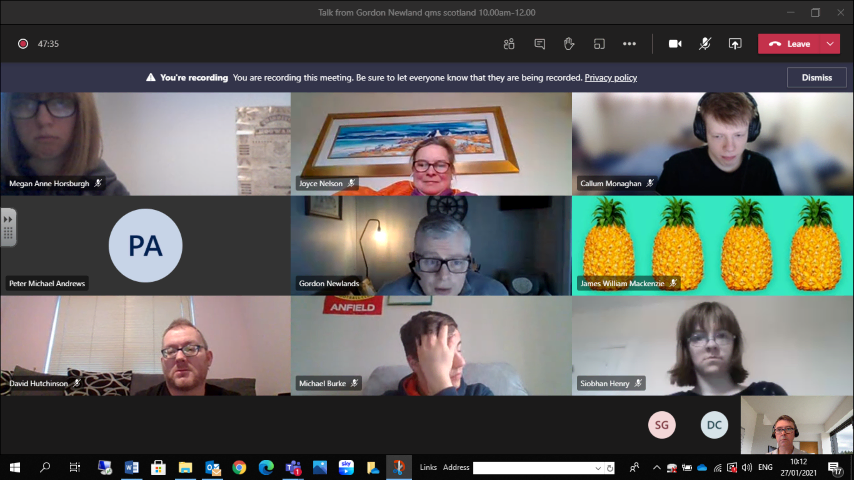The width and height of the screenshot is (854, 480).
Task: Click the Share content tray icon
Action: 735,44
